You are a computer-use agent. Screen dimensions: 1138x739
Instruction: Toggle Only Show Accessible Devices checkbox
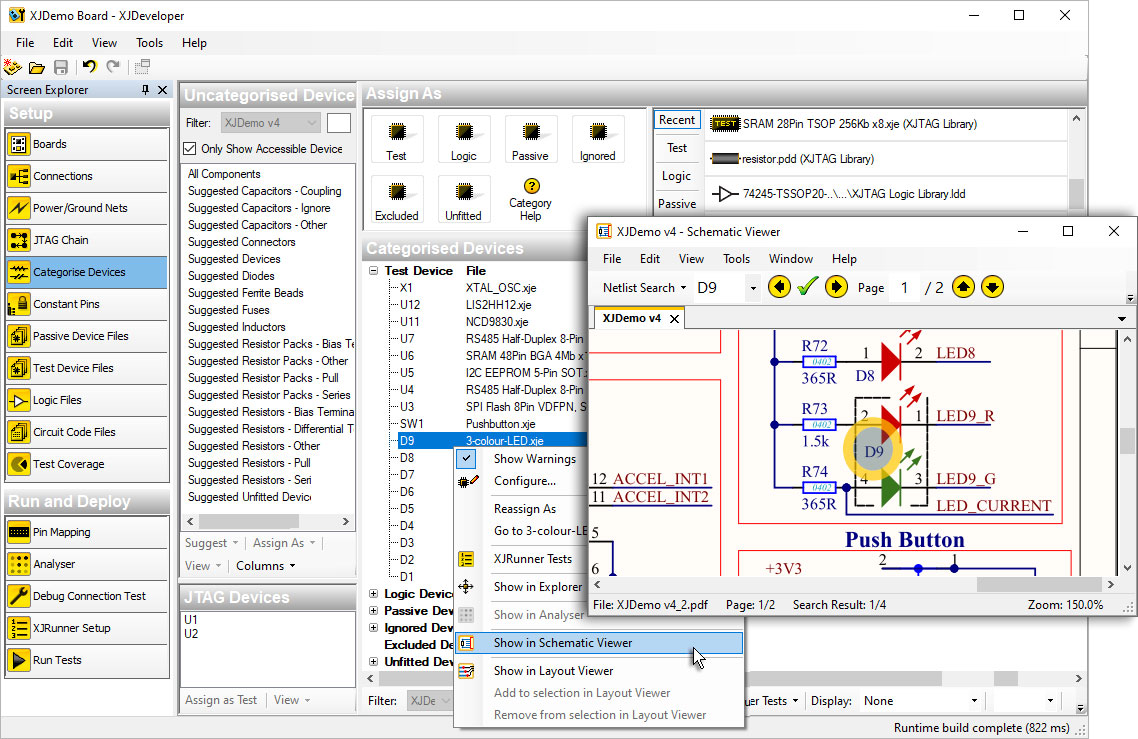189,148
